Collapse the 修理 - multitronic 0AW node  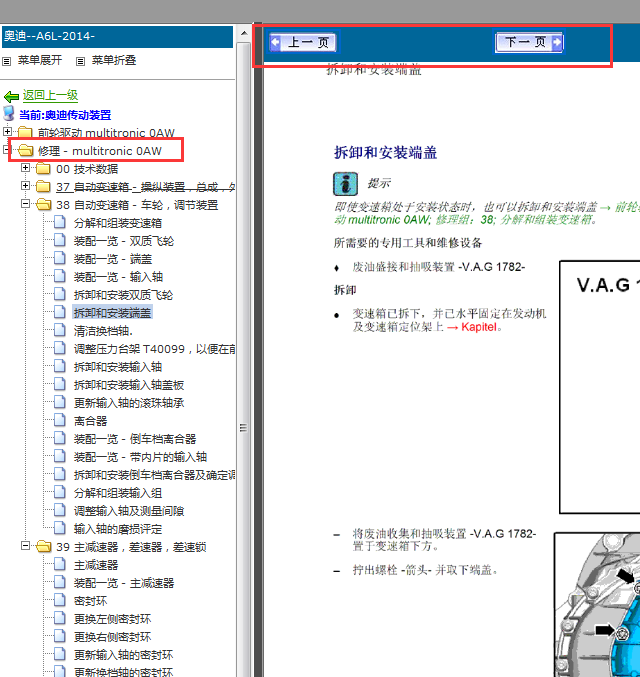coord(6,149)
